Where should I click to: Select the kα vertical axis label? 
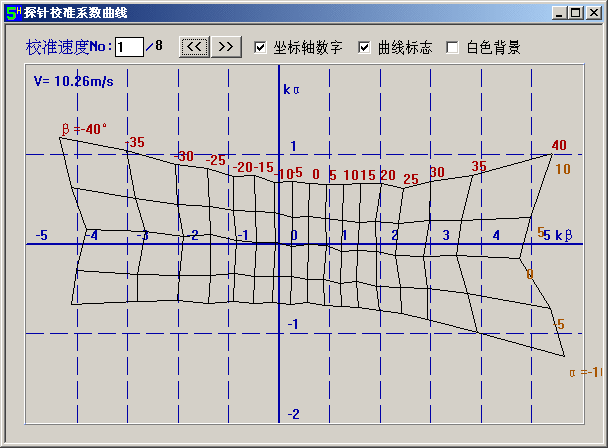pyautogui.click(x=292, y=89)
